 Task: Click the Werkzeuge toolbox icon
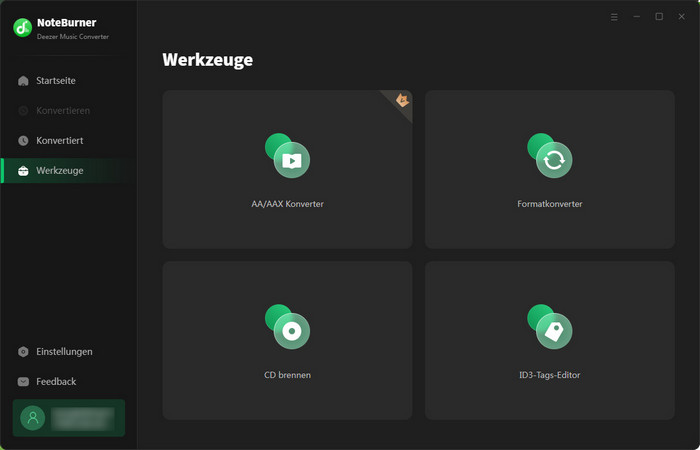(x=23, y=171)
